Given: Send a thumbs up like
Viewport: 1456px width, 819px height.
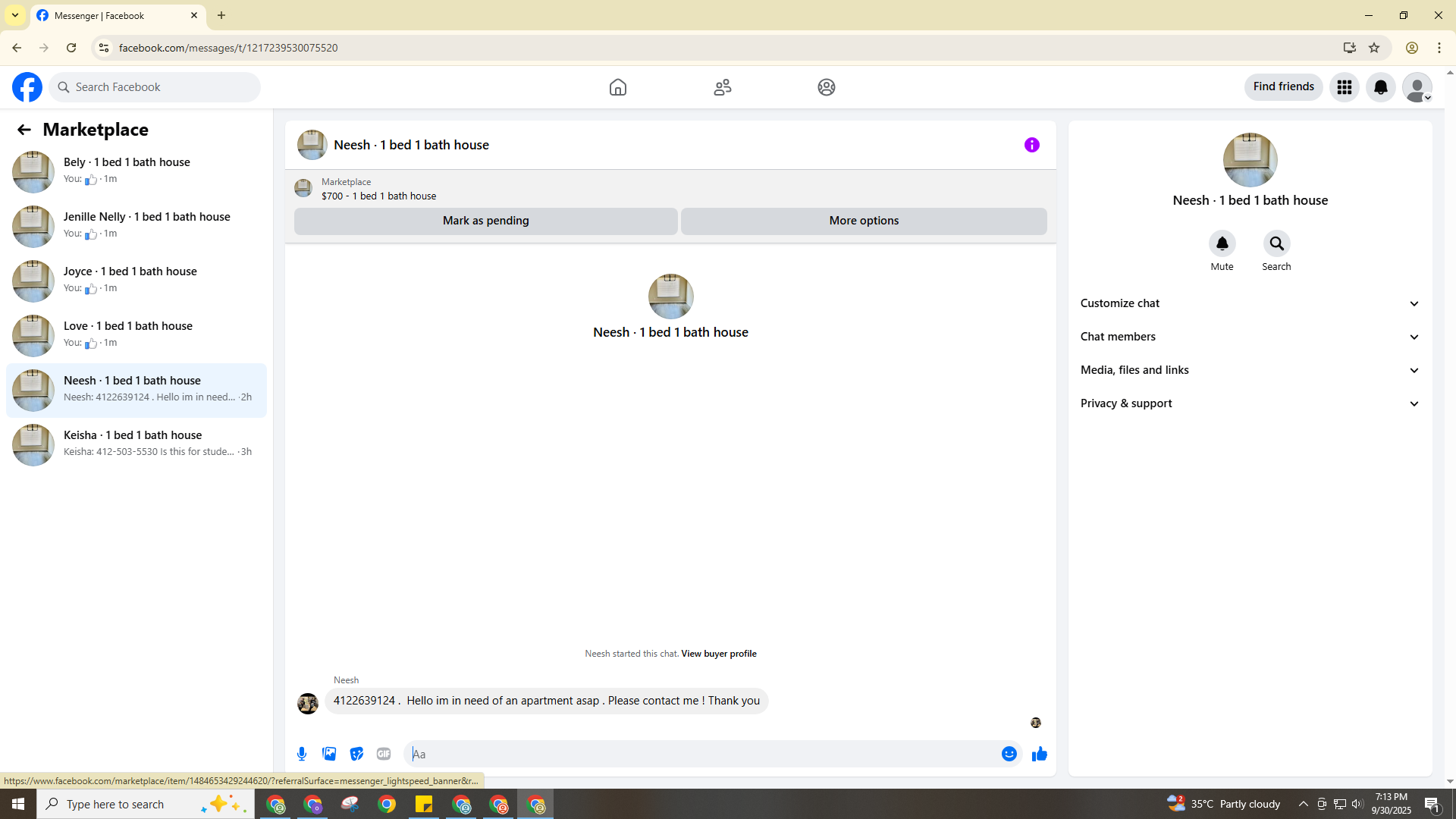Looking at the screenshot, I should [x=1040, y=754].
